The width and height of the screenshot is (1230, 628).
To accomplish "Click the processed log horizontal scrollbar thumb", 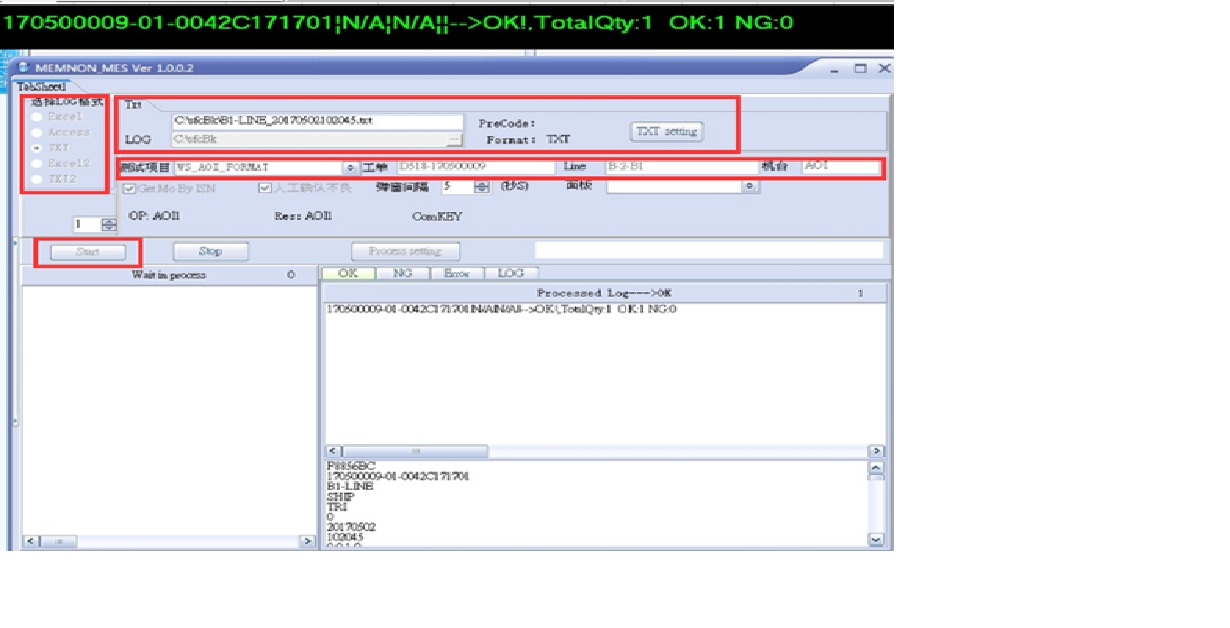I will [x=415, y=452].
